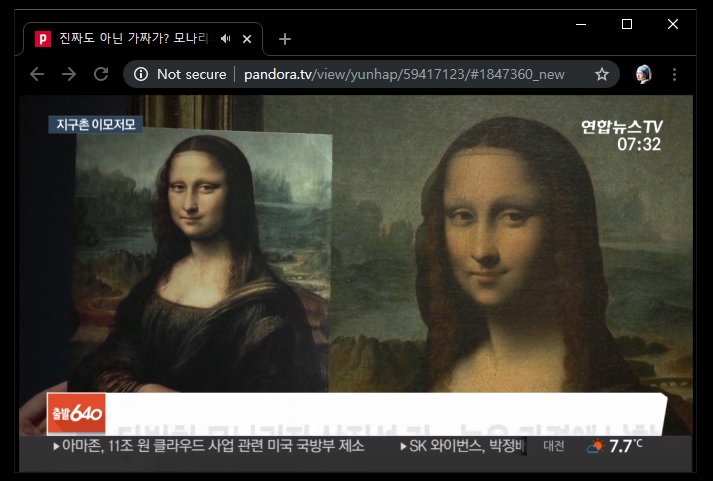Click the 출발640 program logo
713x481 pixels.
tap(76, 413)
